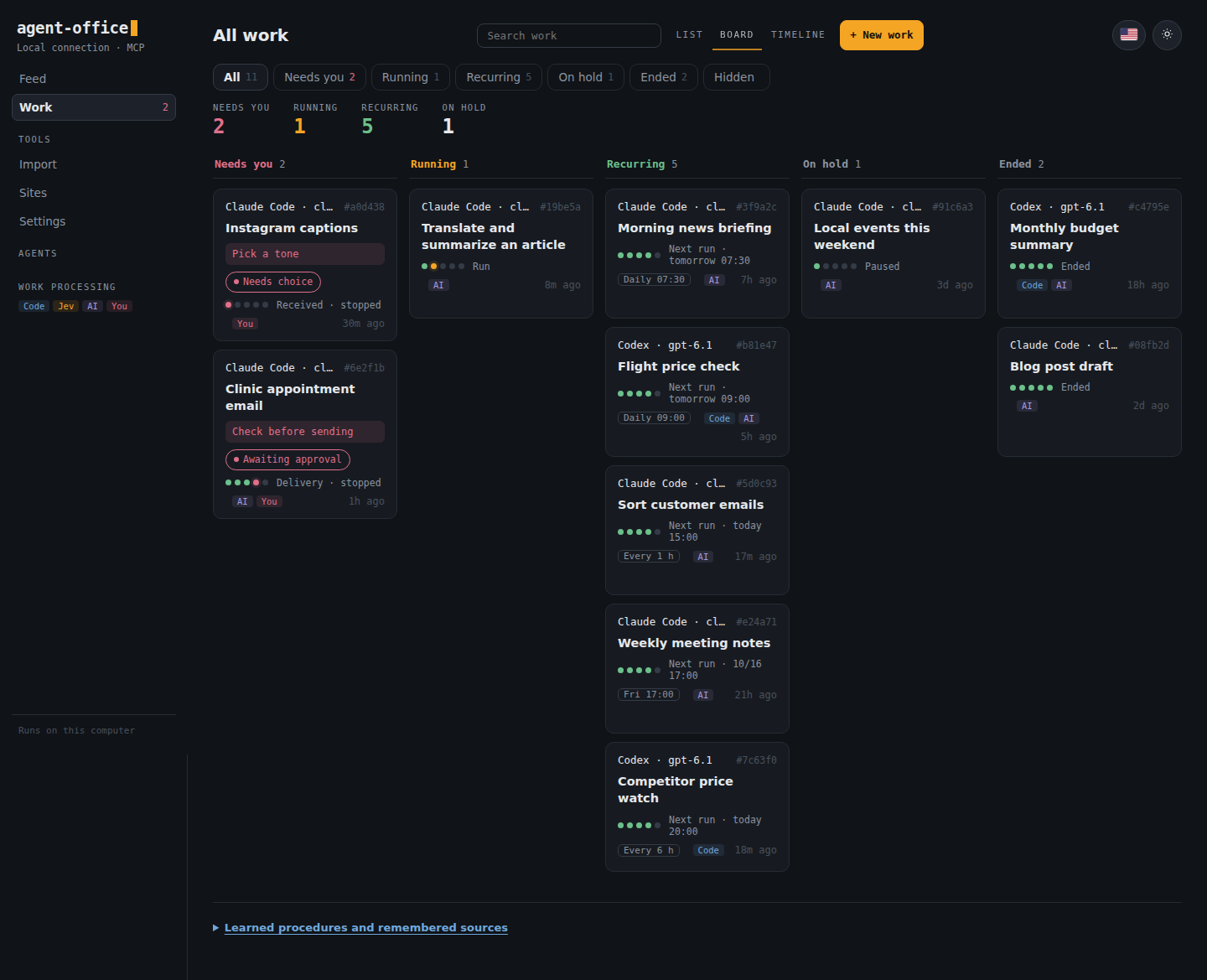Screen dimensions: 1207x980
Task: Switch to the TIMELINE view
Action: (x=798, y=35)
